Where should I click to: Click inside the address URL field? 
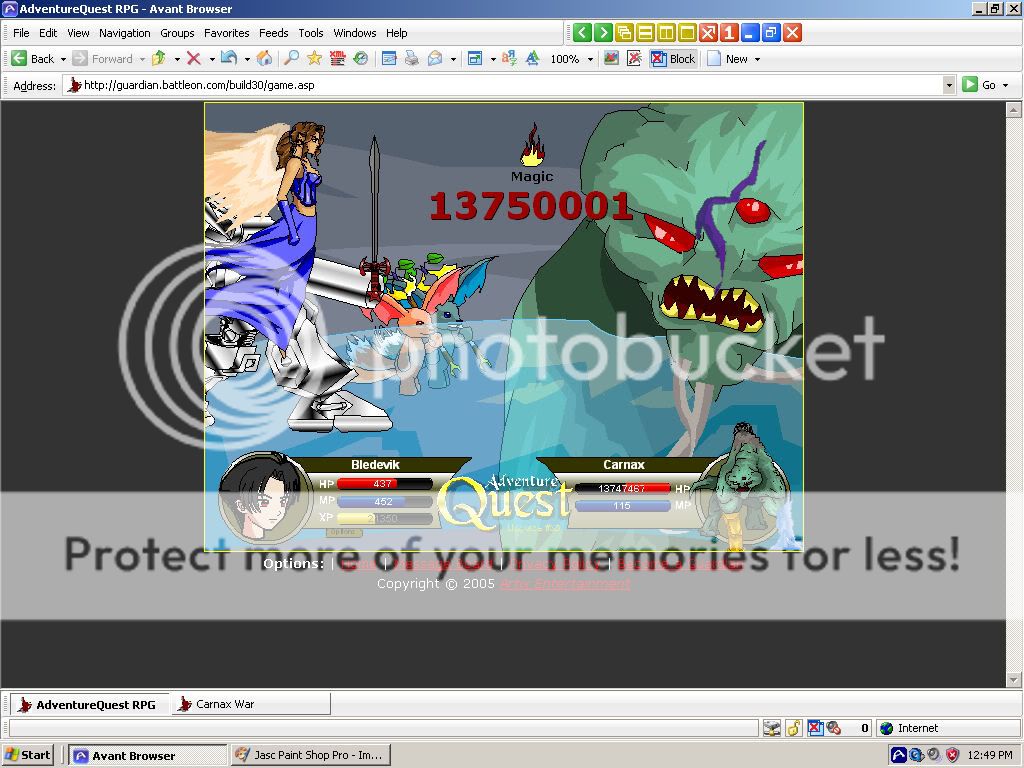tap(500, 85)
